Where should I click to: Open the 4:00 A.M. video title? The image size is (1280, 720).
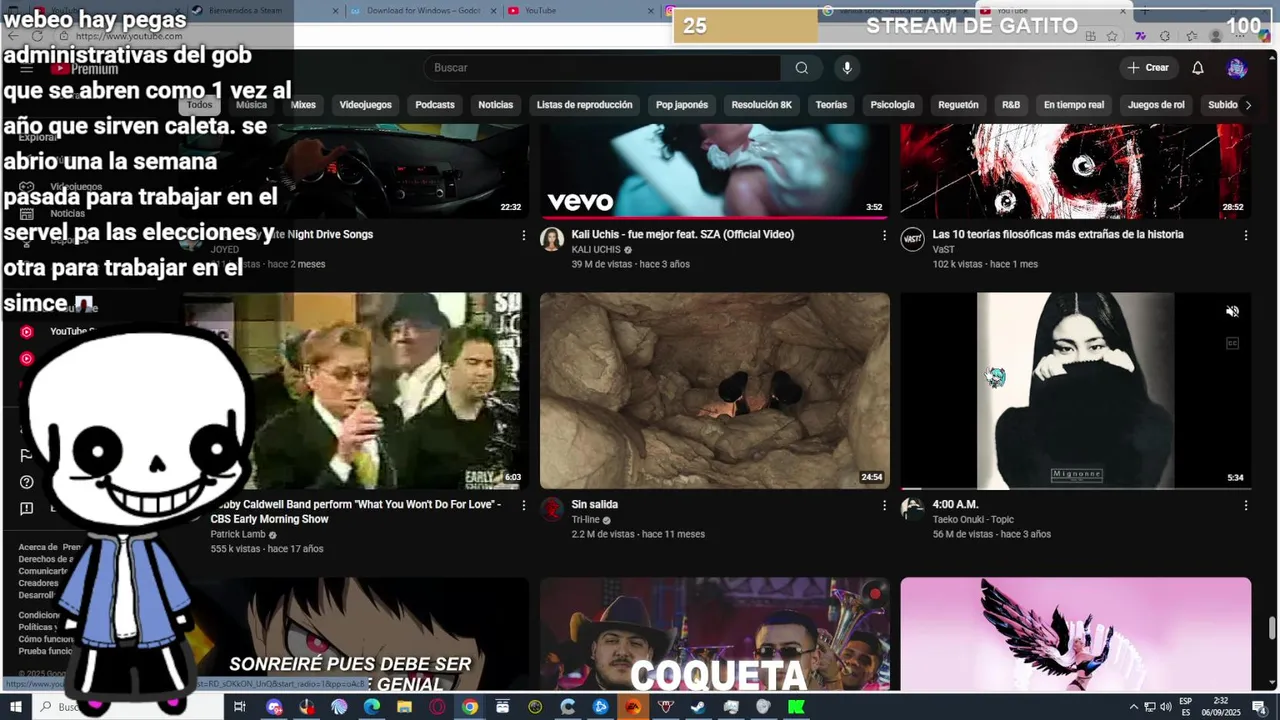click(955, 505)
